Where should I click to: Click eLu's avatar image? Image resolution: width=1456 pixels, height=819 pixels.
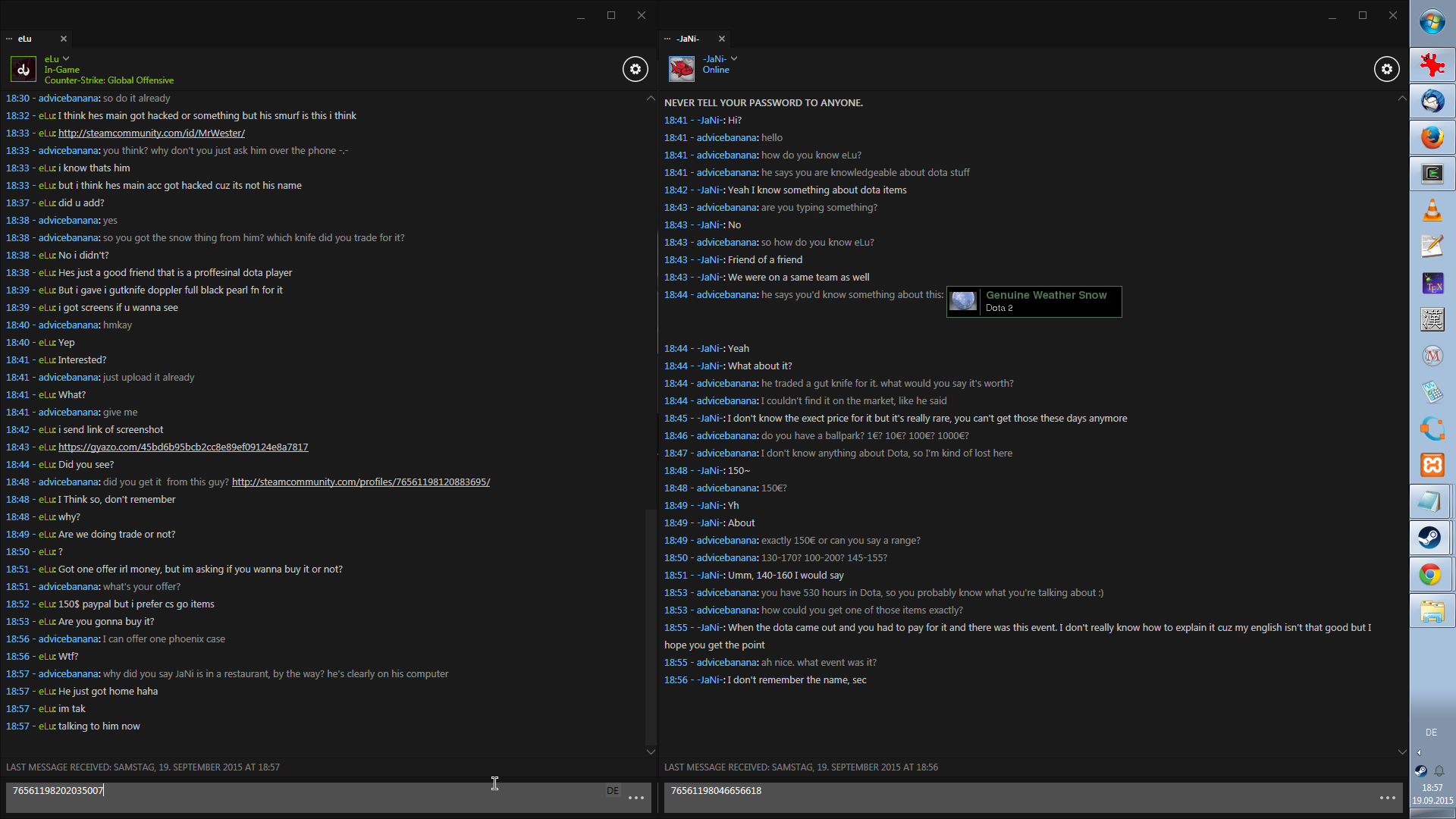point(24,69)
